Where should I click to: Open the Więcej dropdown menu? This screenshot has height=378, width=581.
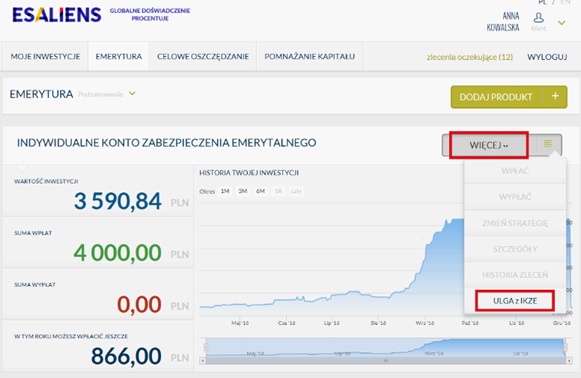(489, 145)
